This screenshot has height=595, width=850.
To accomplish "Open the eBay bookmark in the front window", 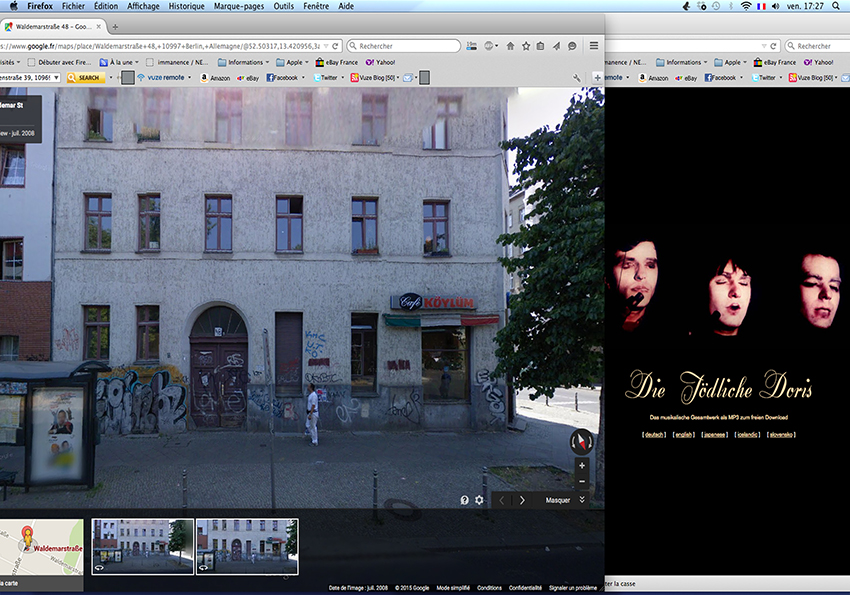I will click(248, 78).
